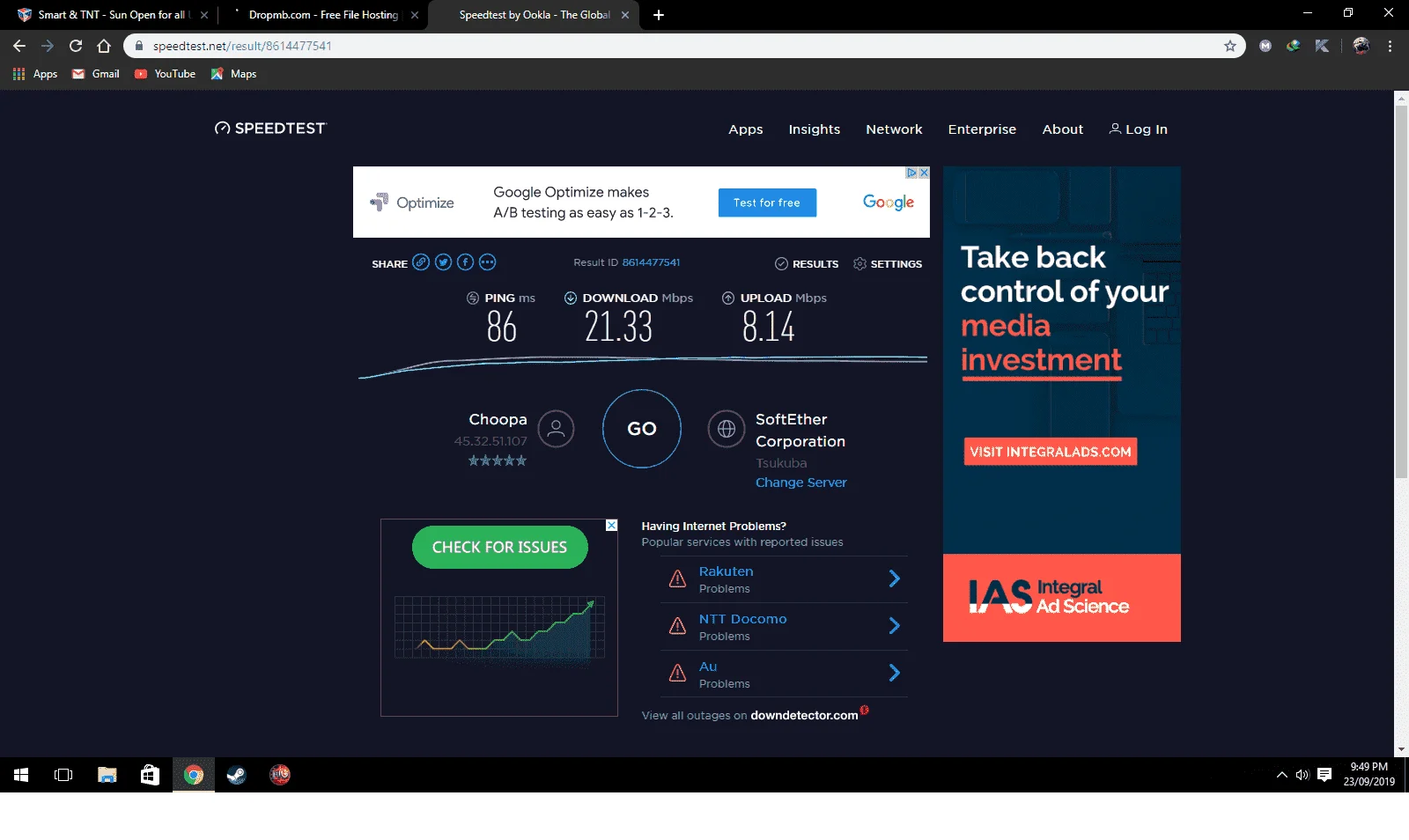Start speed test with GO button
The image size is (1409, 840).
coord(642,429)
